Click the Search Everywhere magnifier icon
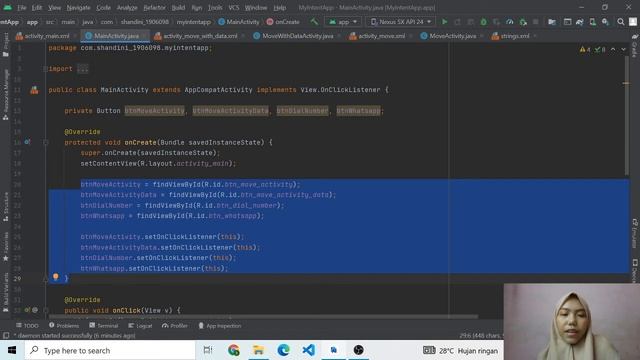Viewport: 640px width, 360px height. click(620, 22)
